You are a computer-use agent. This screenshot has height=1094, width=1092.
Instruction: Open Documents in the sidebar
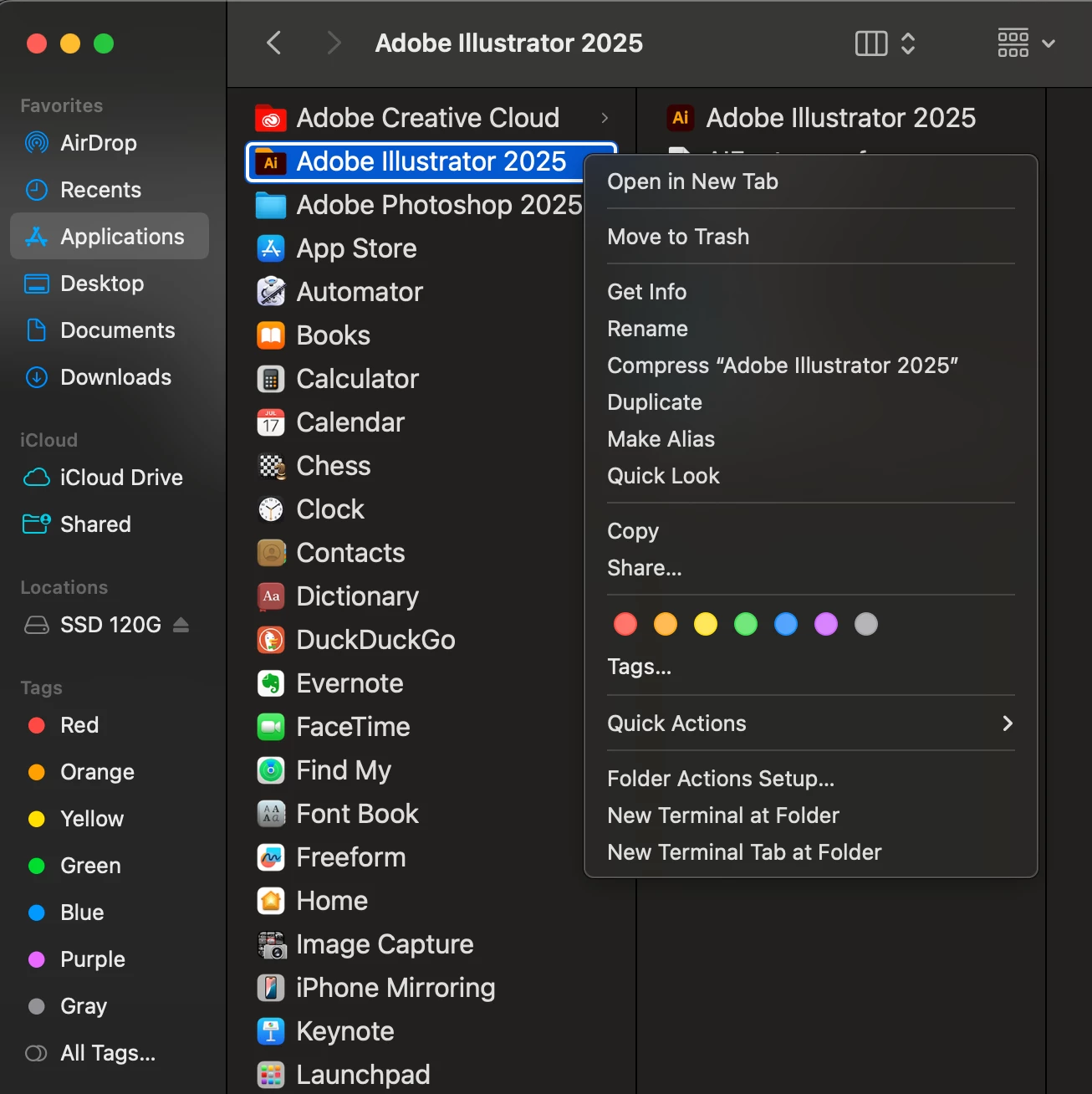point(110,330)
